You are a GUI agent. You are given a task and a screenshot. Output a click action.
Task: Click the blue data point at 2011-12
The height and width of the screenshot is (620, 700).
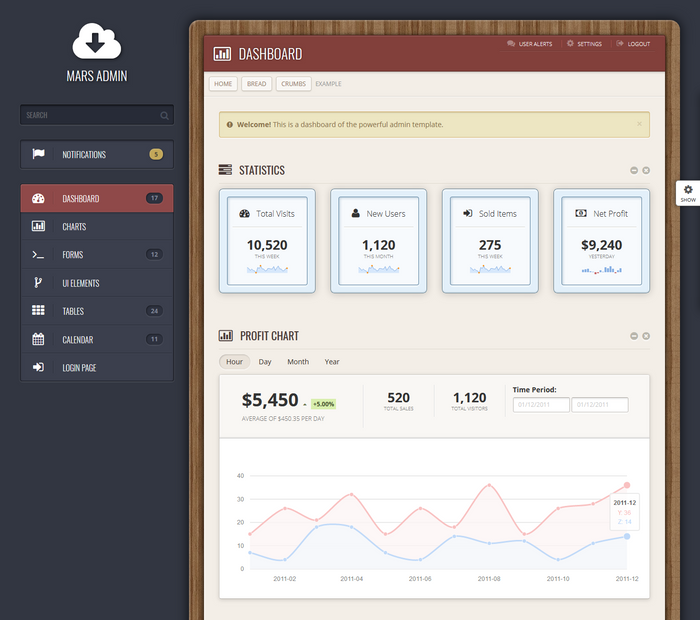(627, 536)
